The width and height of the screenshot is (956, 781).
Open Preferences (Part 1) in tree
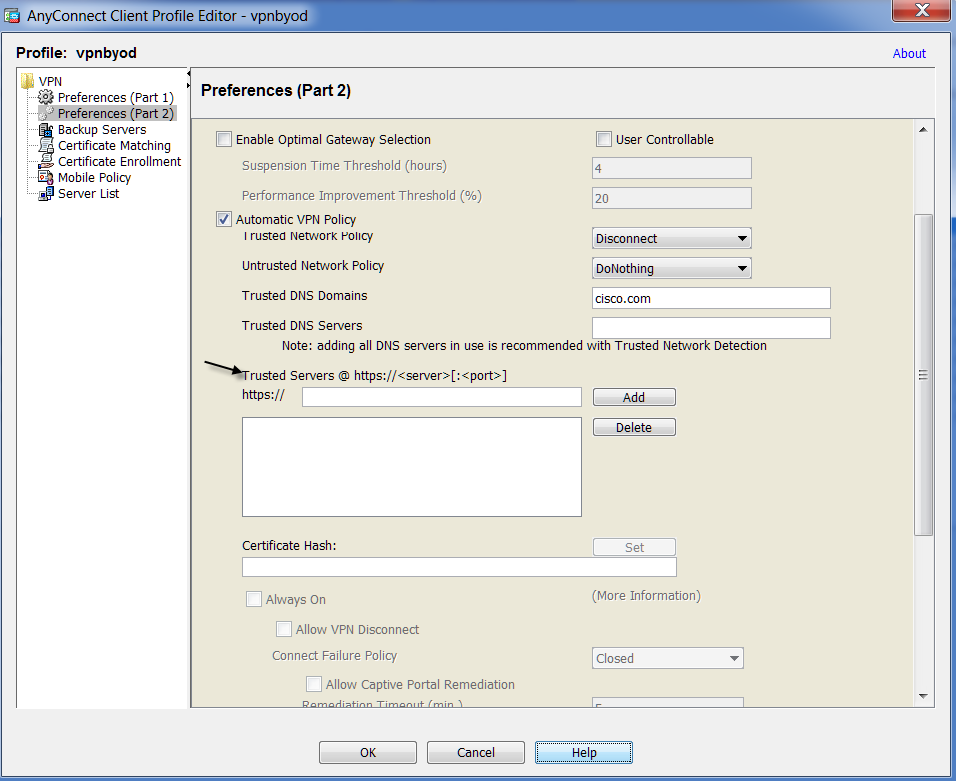116,98
